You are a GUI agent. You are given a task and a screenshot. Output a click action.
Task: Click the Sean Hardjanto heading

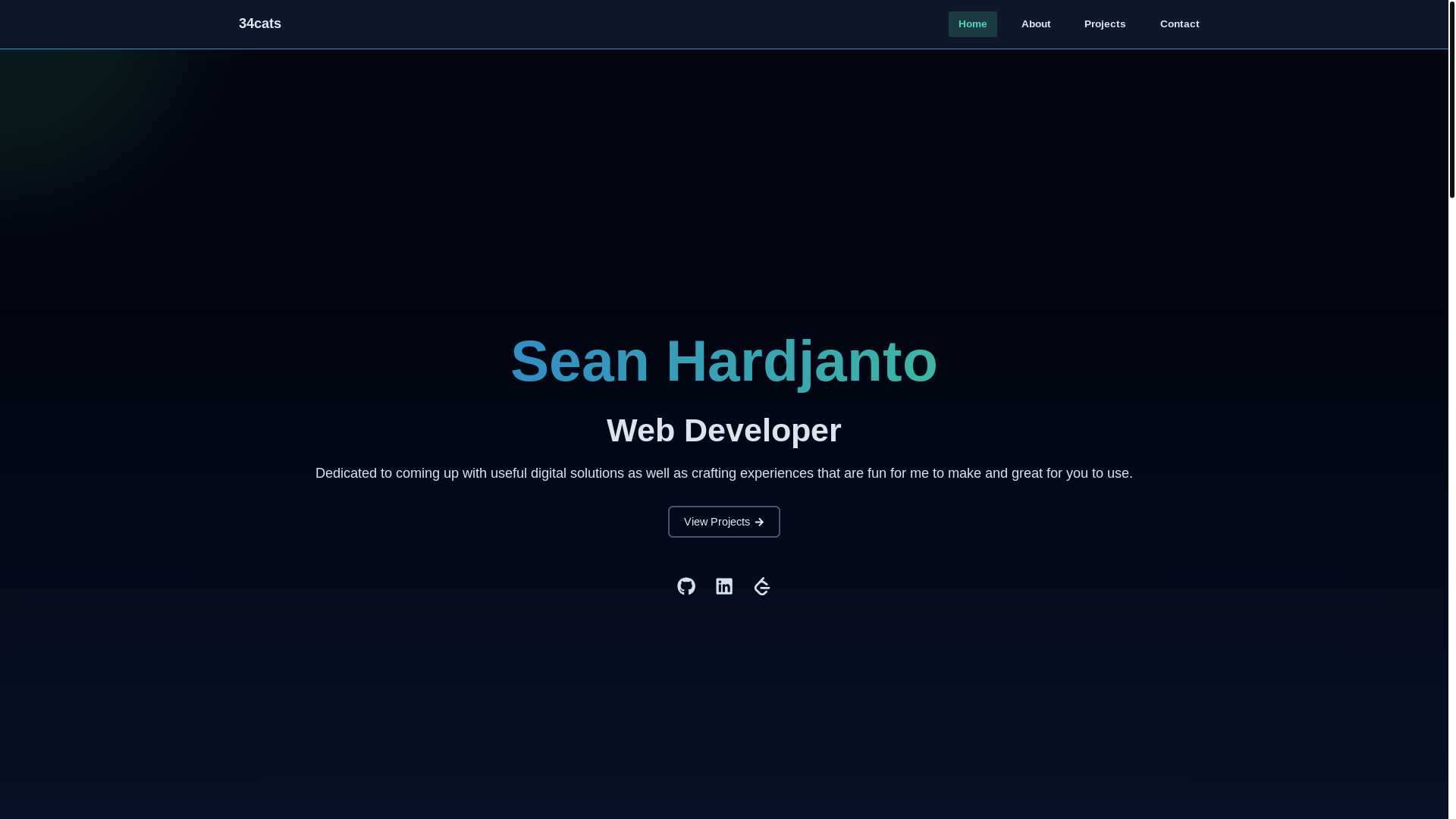click(x=724, y=362)
